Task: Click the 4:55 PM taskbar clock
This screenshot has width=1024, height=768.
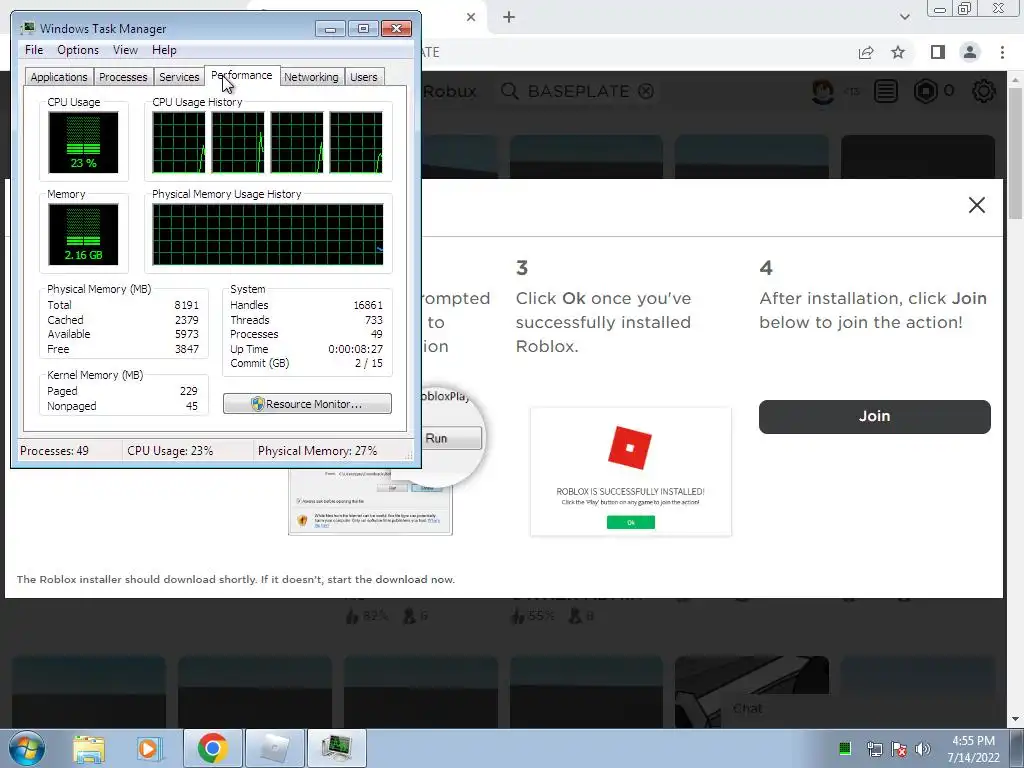Action: (973, 741)
